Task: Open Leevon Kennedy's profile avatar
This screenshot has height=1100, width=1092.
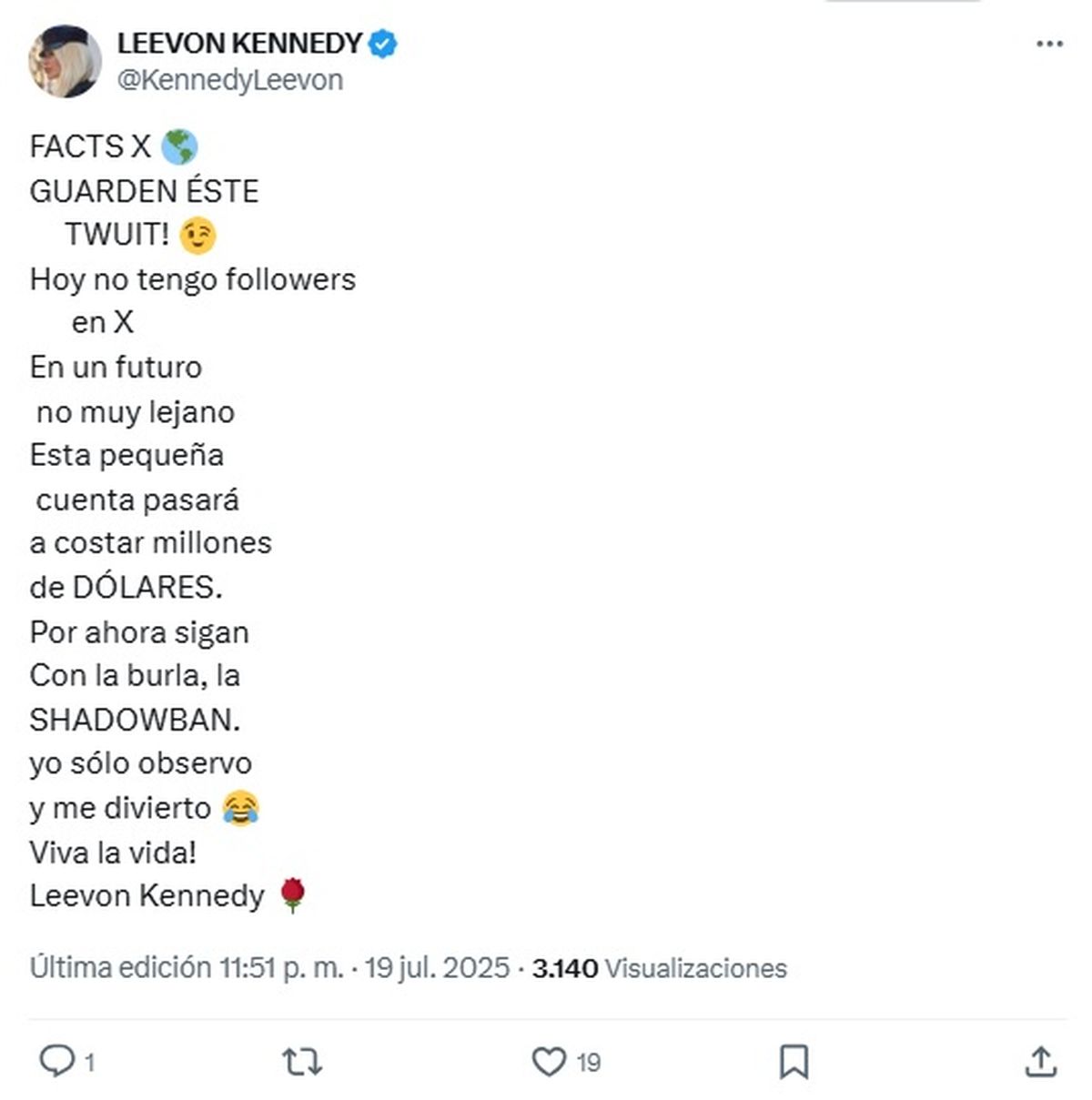Action: [x=65, y=61]
